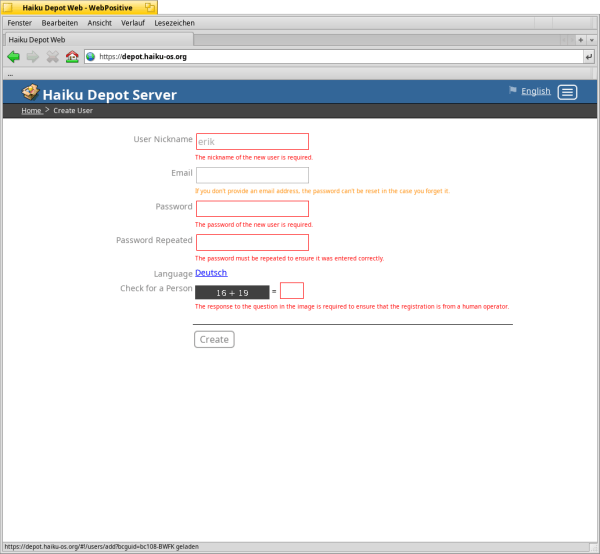Viewport: 600px width, 554px height.
Task: Click the go arrow in URL bar
Action: 589,57
